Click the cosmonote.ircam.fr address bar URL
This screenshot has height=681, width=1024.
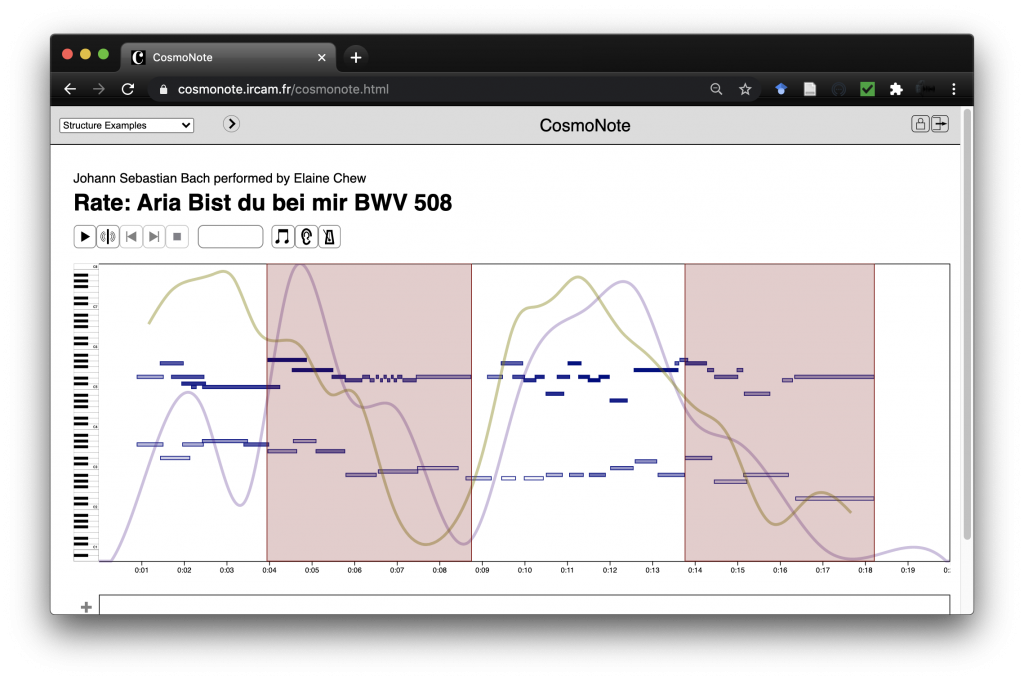click(283, 89)
